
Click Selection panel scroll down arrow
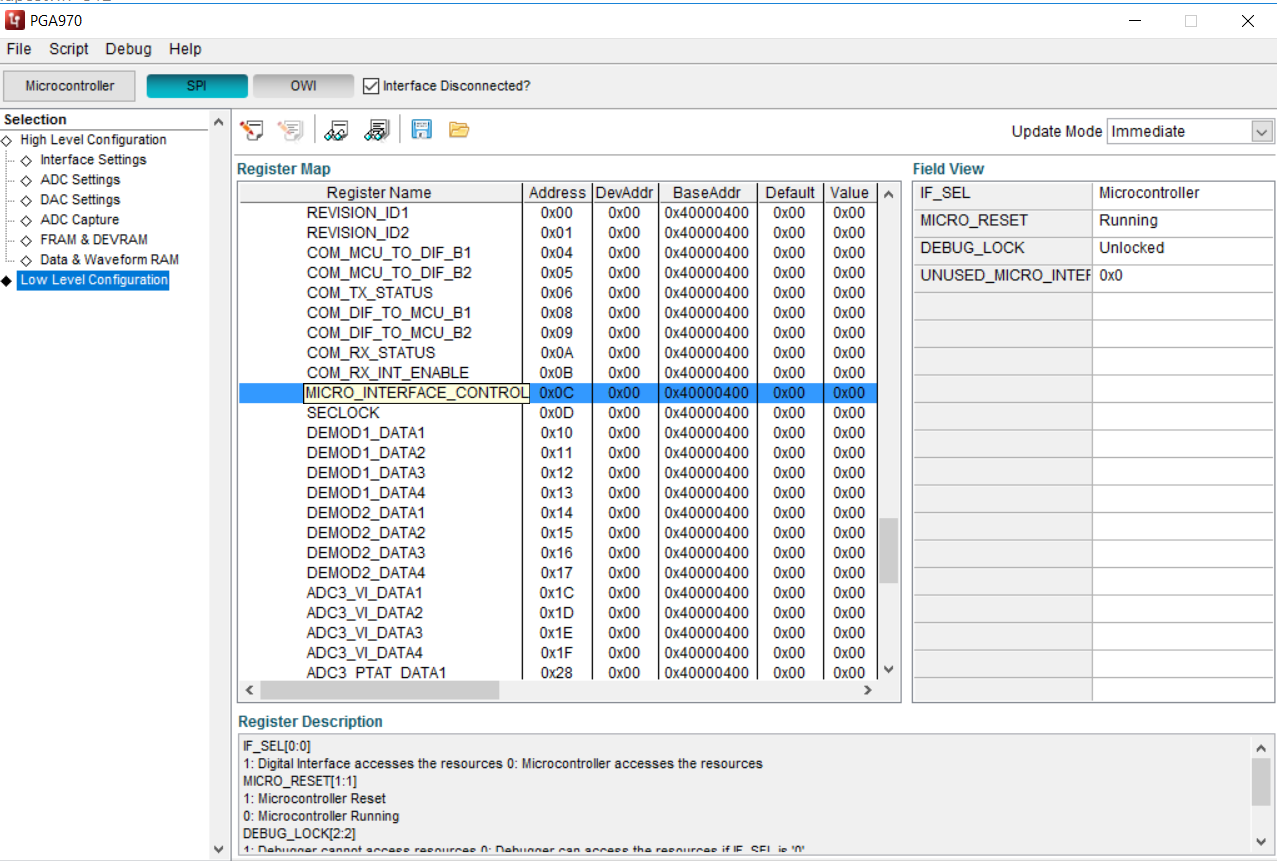click(x=220, y=850)
